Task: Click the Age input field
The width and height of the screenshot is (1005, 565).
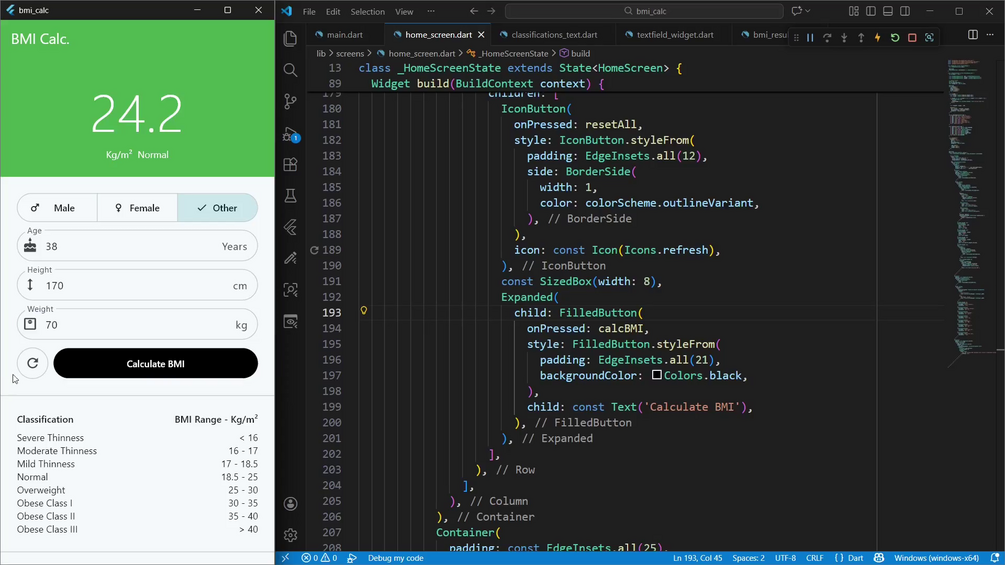Action: [x=137, y=246]
